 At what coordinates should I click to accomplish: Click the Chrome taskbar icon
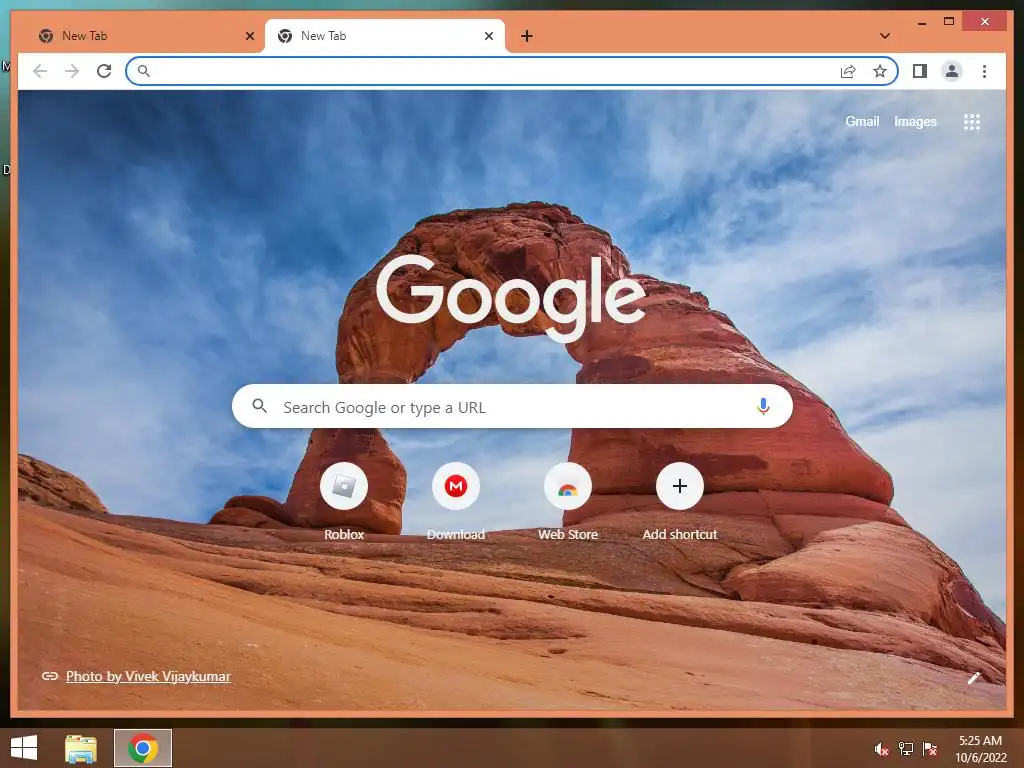[143, 748]
